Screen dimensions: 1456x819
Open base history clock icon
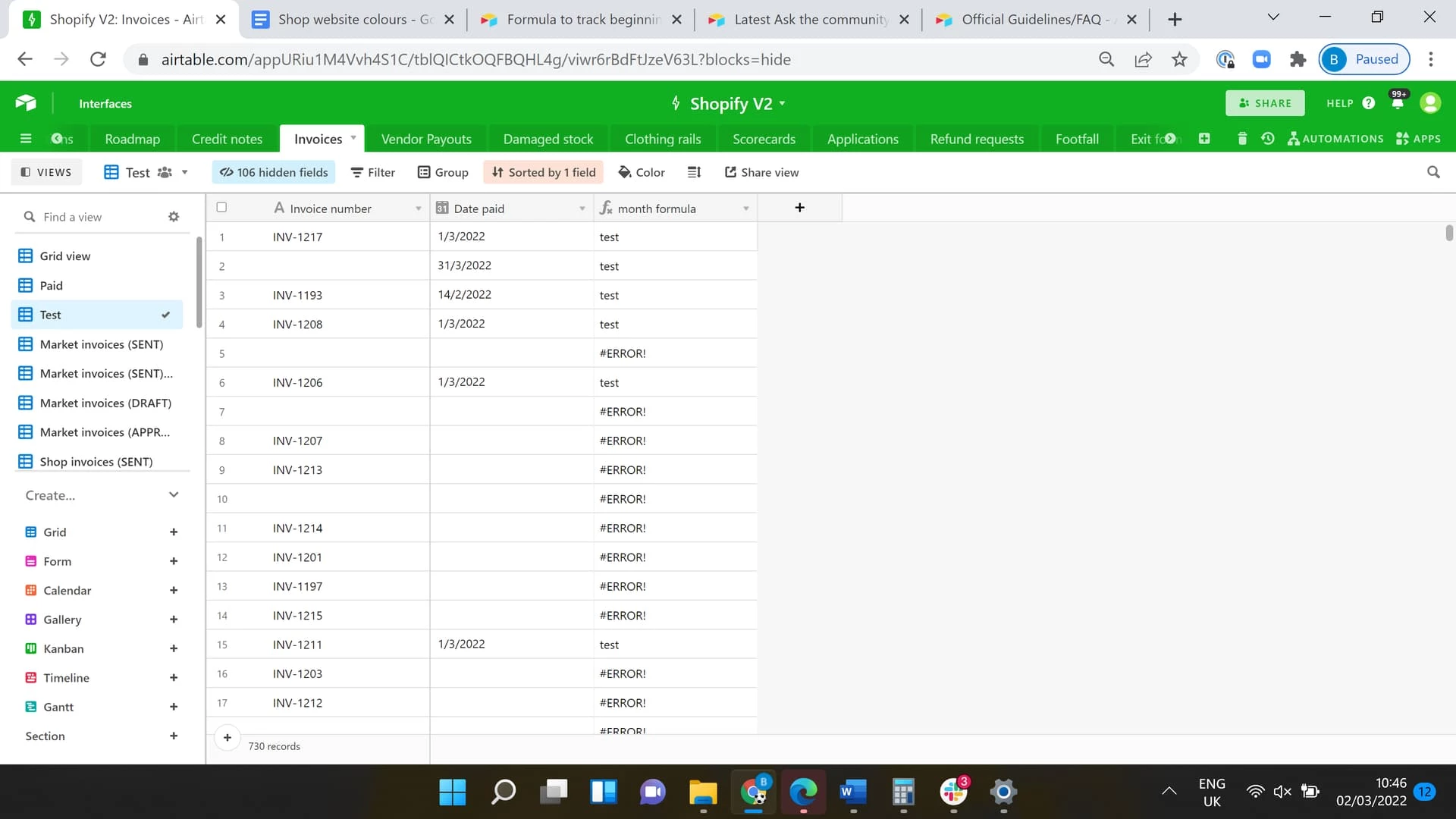(1267, 139)
